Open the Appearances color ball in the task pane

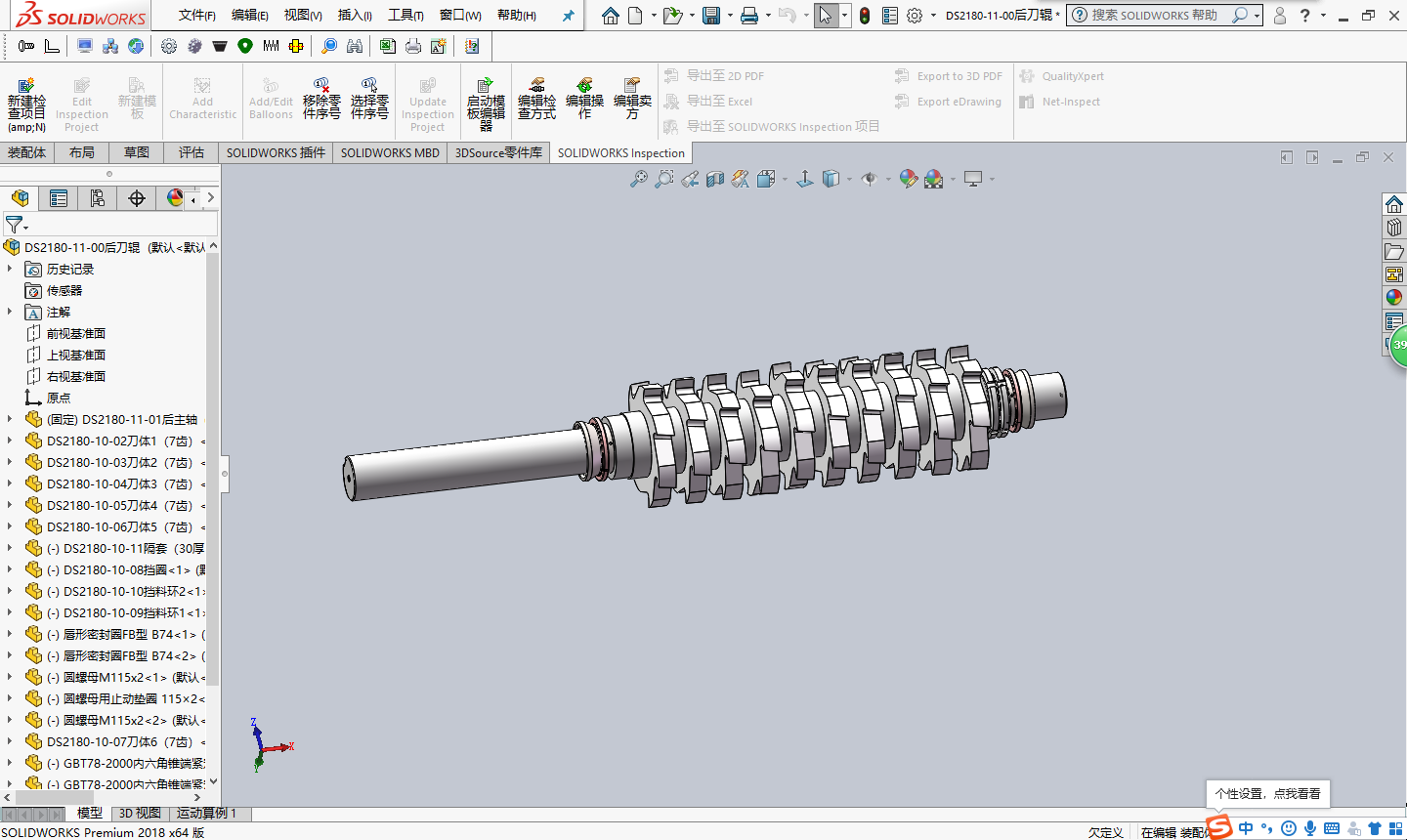tap(1394, 298)
